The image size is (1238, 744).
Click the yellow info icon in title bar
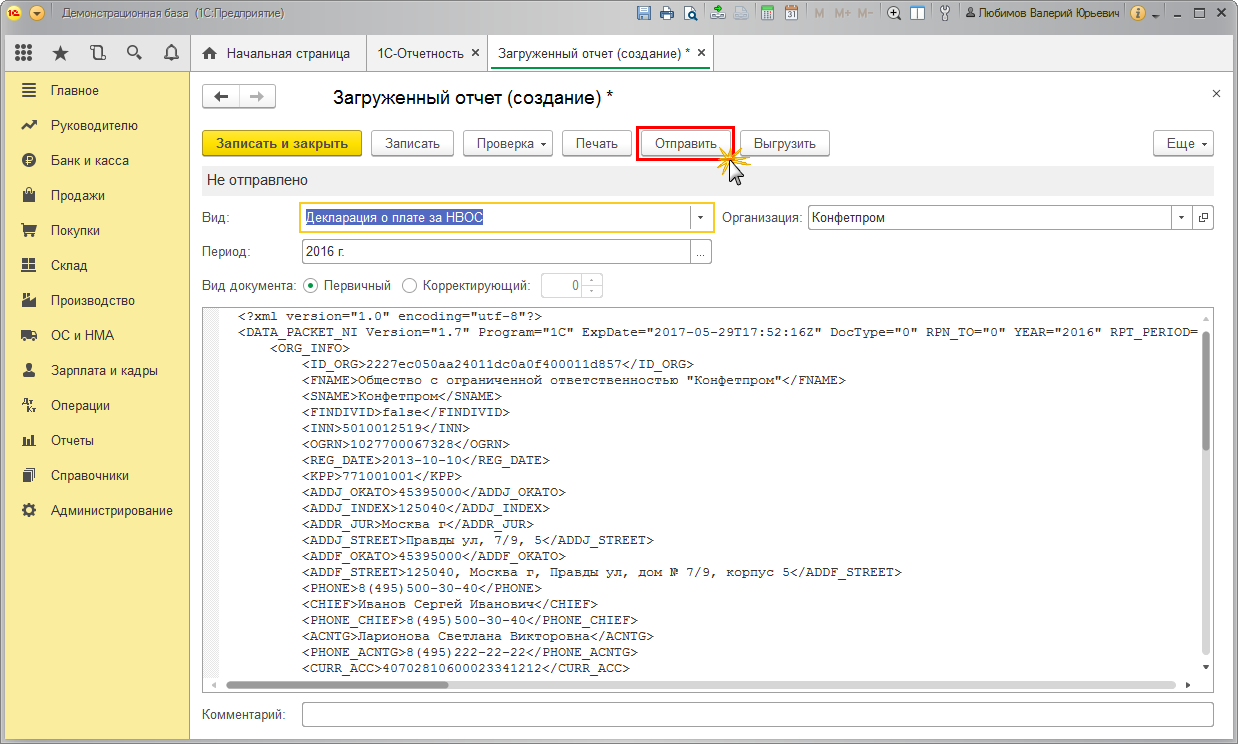(x=1138, y=14)
